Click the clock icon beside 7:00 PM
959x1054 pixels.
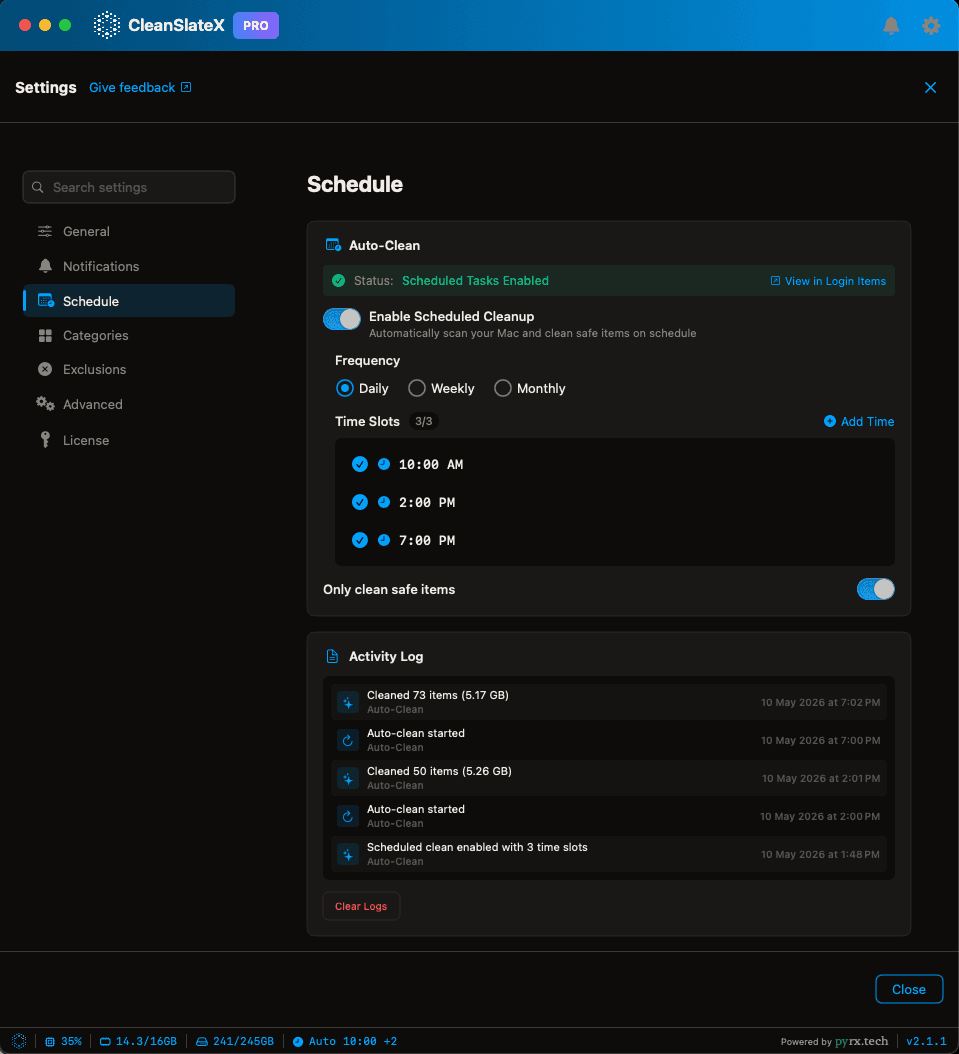click(384, 540)
